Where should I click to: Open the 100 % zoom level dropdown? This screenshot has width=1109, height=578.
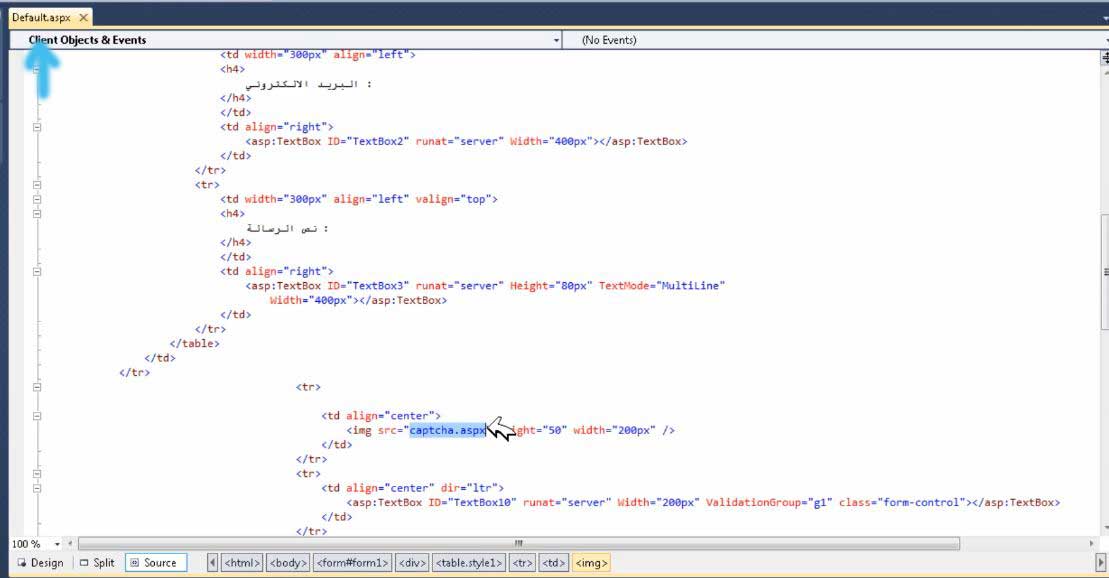coord(56,543)
